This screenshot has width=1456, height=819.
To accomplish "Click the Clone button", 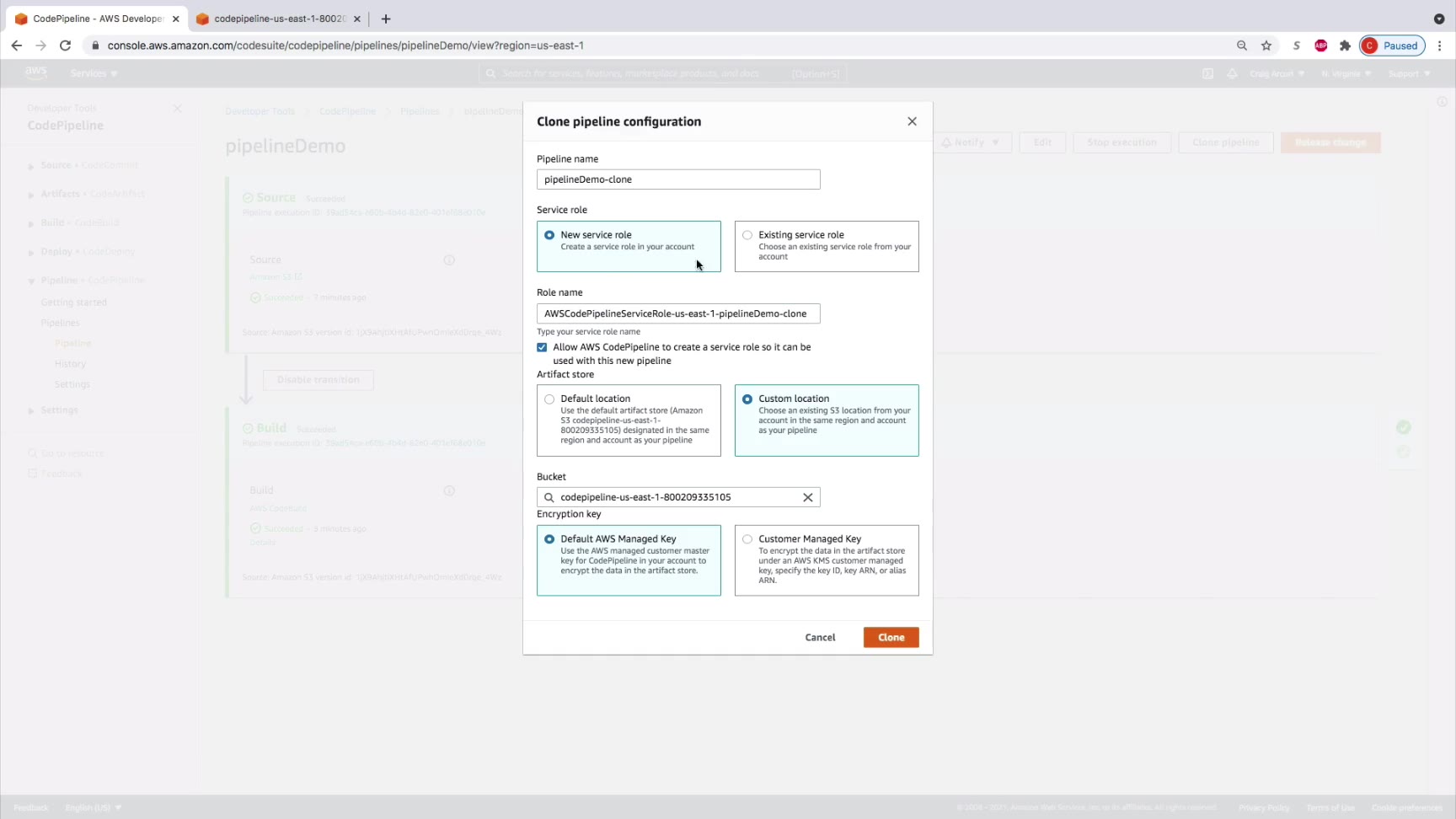I will (x=891, y=638).
